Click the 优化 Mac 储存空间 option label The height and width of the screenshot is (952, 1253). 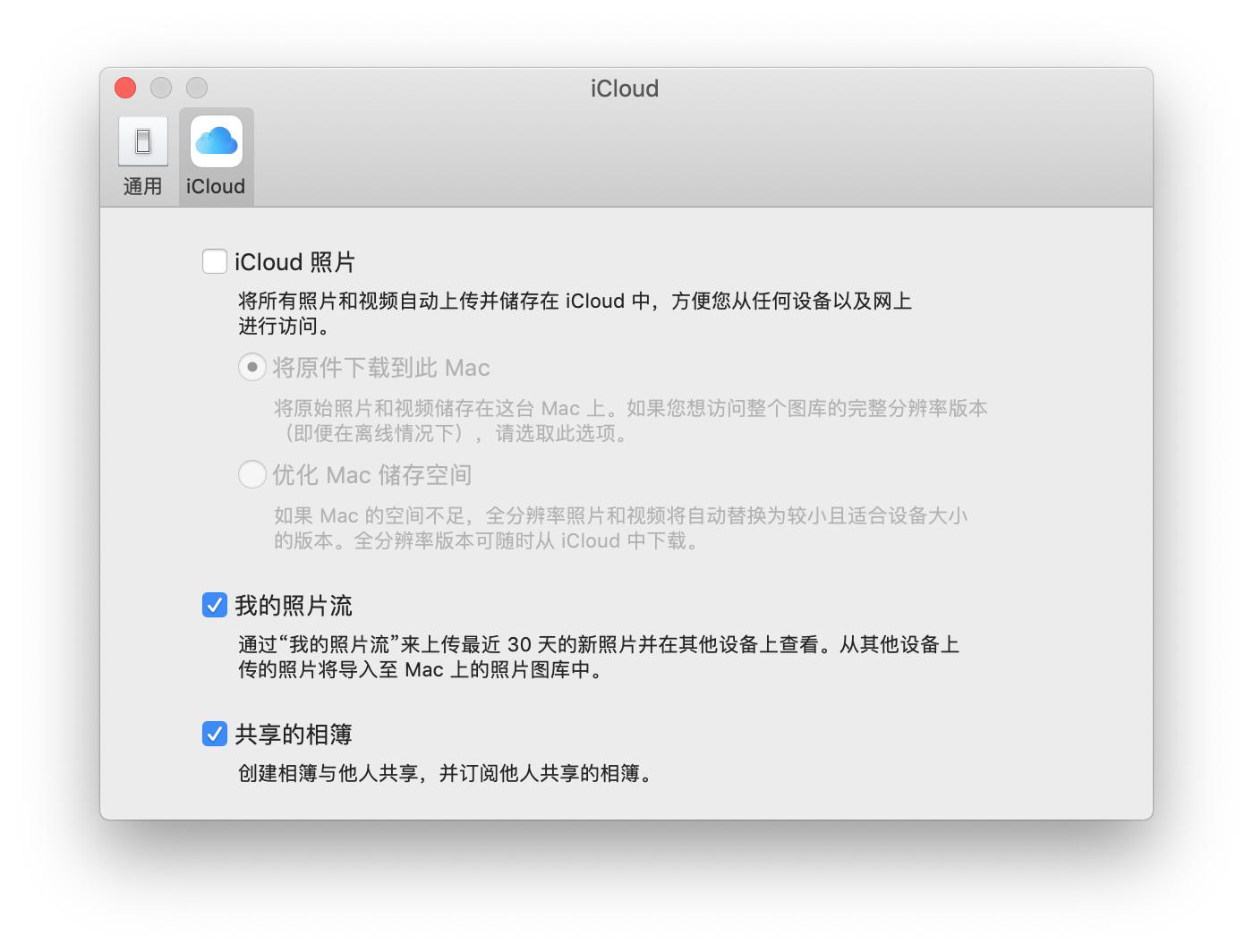(372, 475)
